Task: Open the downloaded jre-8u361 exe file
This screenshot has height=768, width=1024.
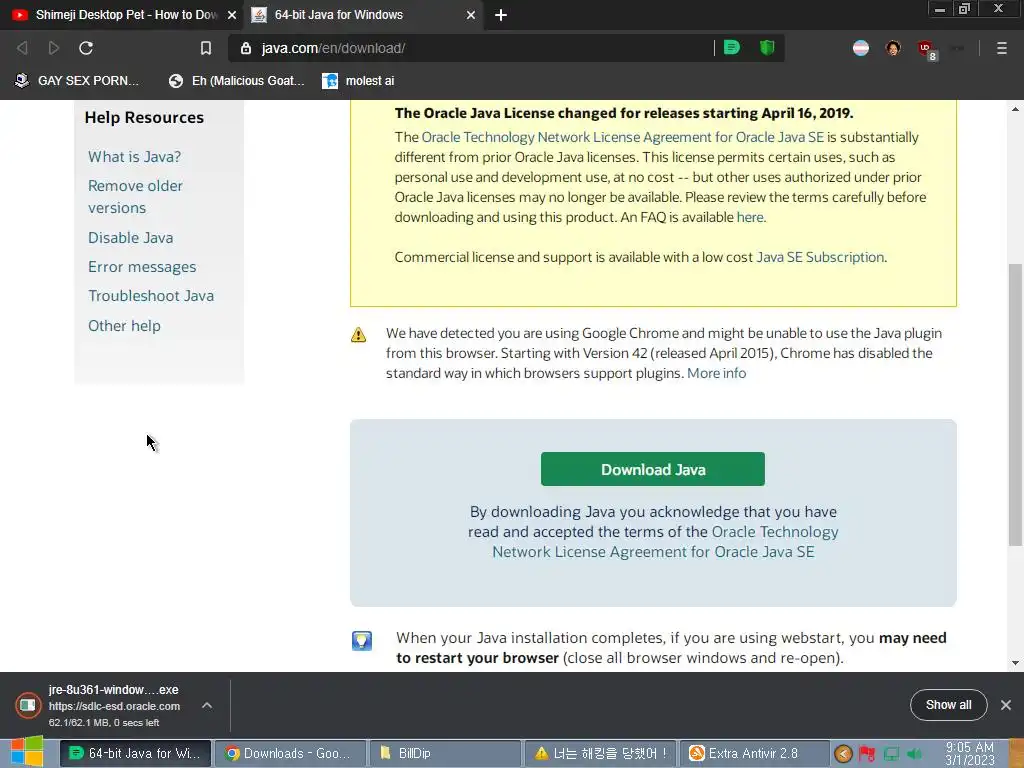Action: click(114, 690)
